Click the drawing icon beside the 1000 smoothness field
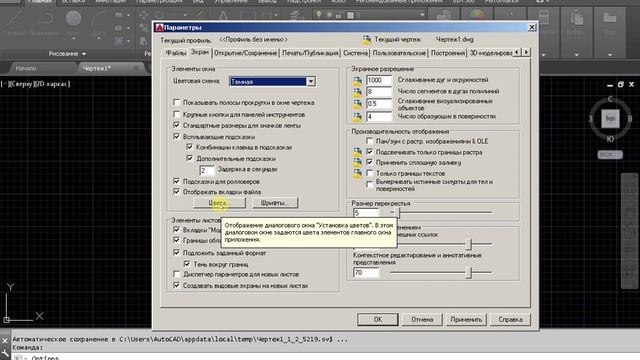 tap(357, 81)
